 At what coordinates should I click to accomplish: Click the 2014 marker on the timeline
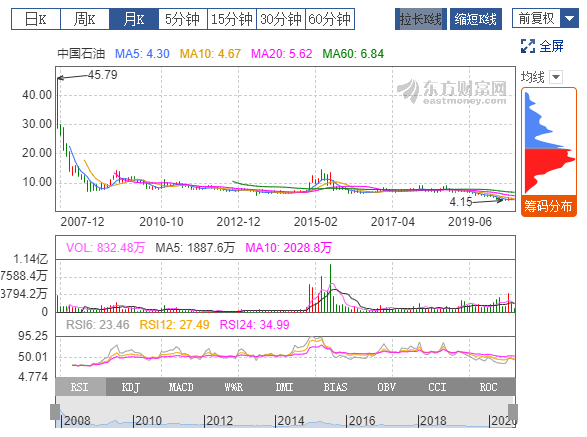click(291, 421)
